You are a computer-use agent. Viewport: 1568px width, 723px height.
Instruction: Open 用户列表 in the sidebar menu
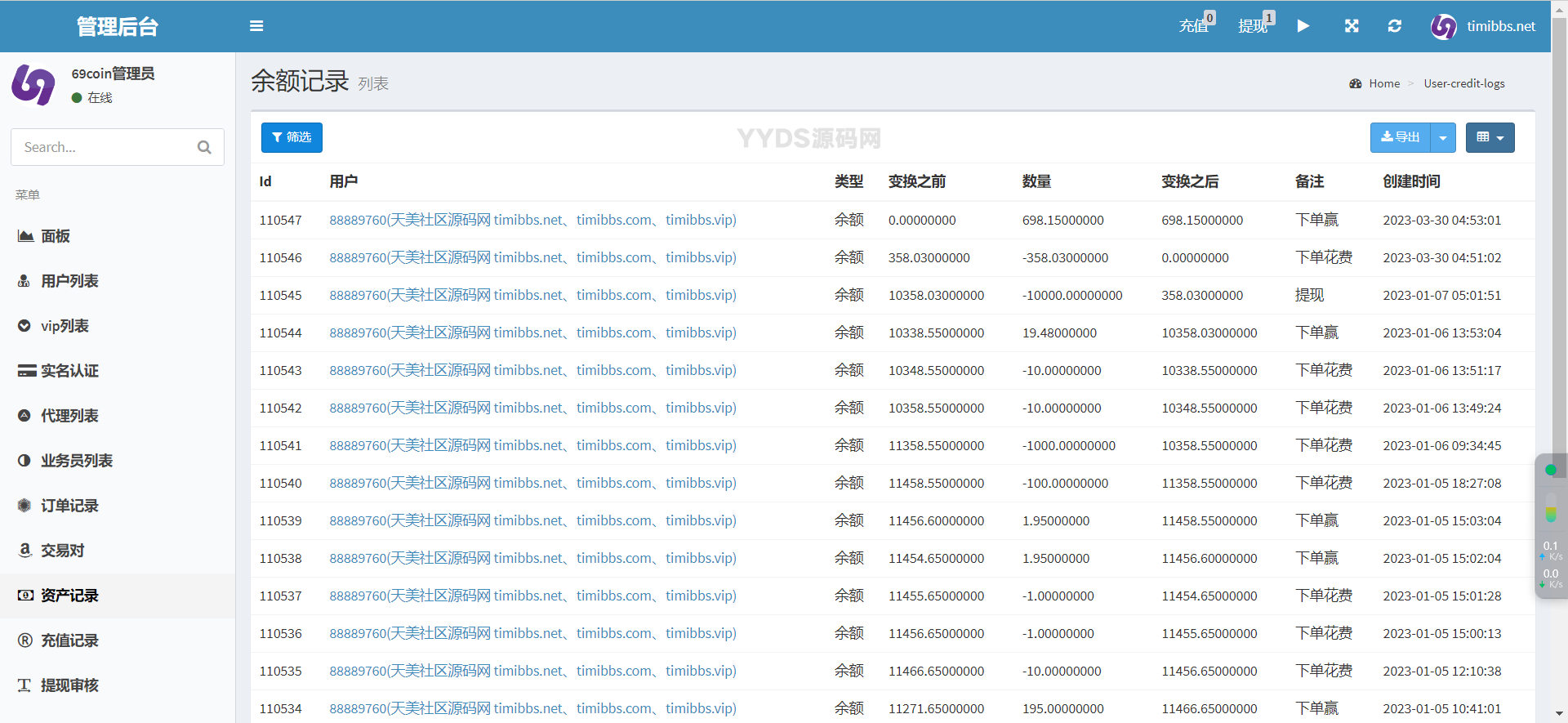[69, 281]
